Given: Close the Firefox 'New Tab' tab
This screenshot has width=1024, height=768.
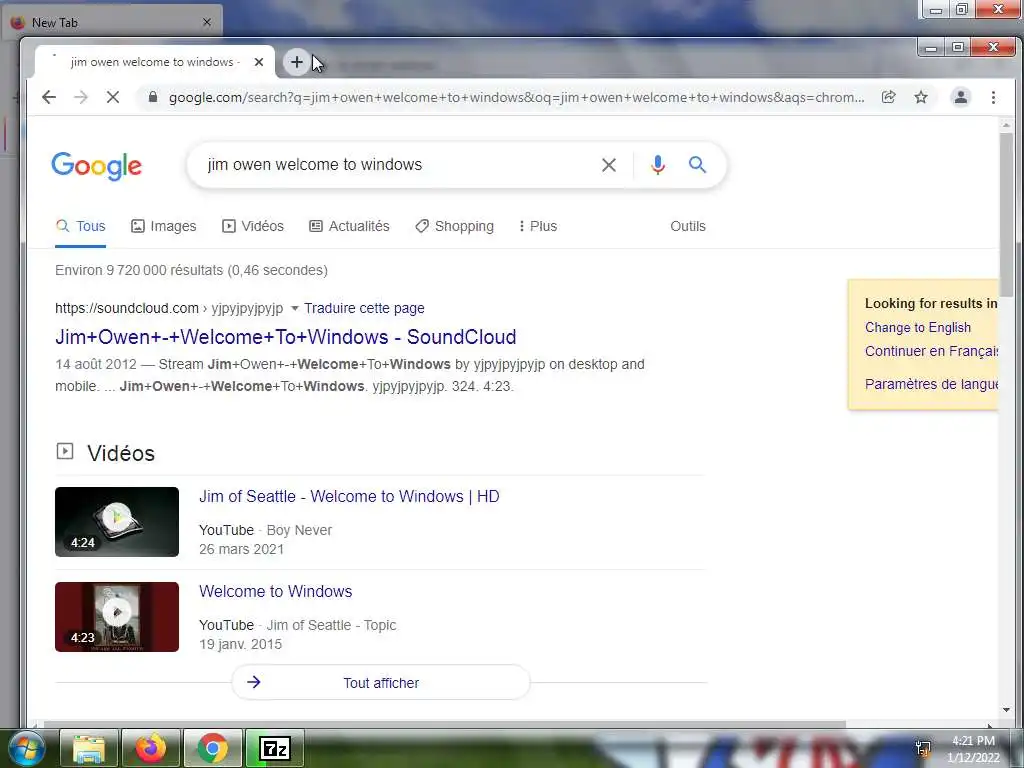Looking at the screenshot, I should tap(207, 22).
